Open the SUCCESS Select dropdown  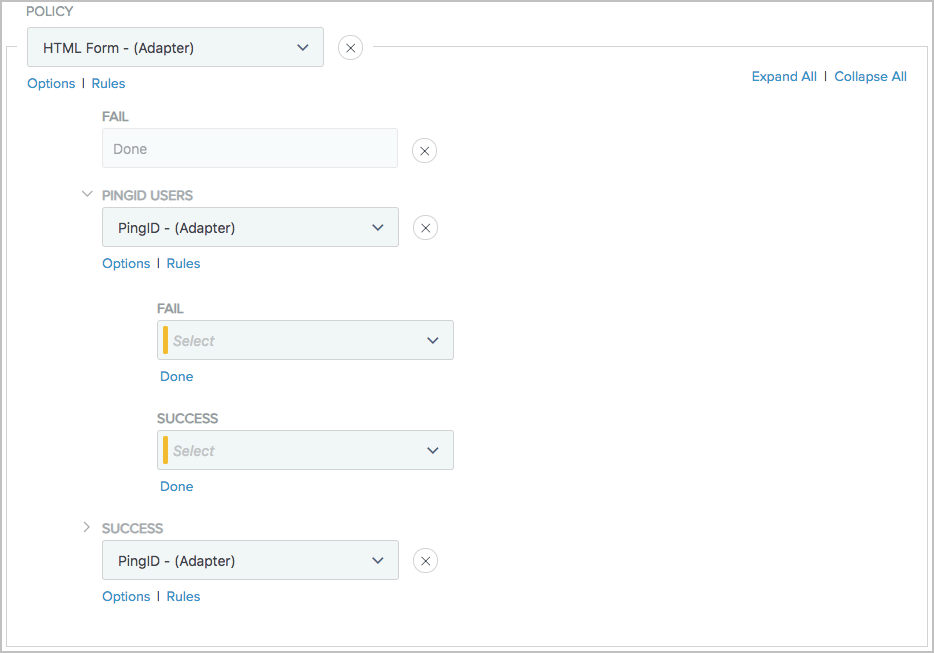point(433,450)
